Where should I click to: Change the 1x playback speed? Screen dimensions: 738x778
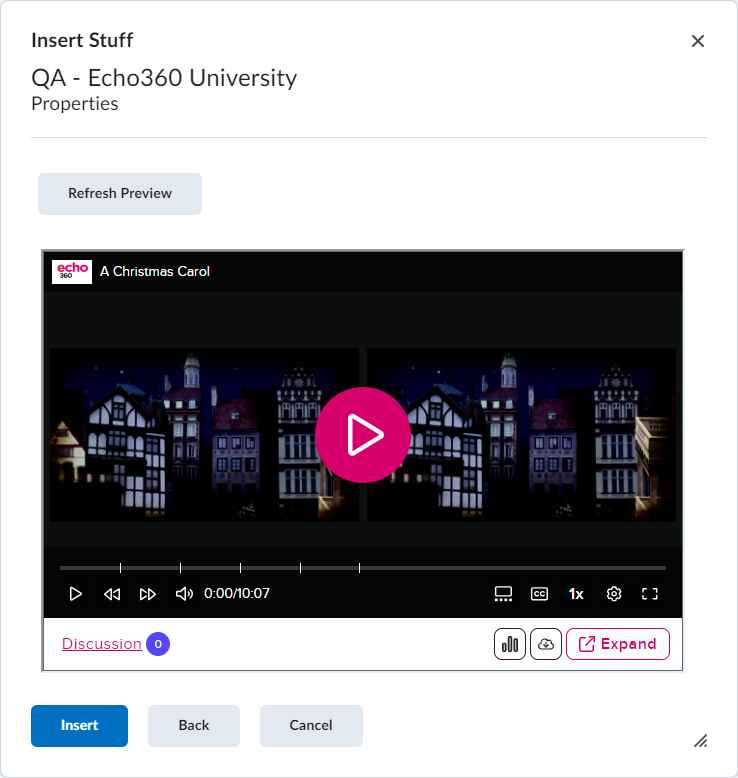click(576, 594)
